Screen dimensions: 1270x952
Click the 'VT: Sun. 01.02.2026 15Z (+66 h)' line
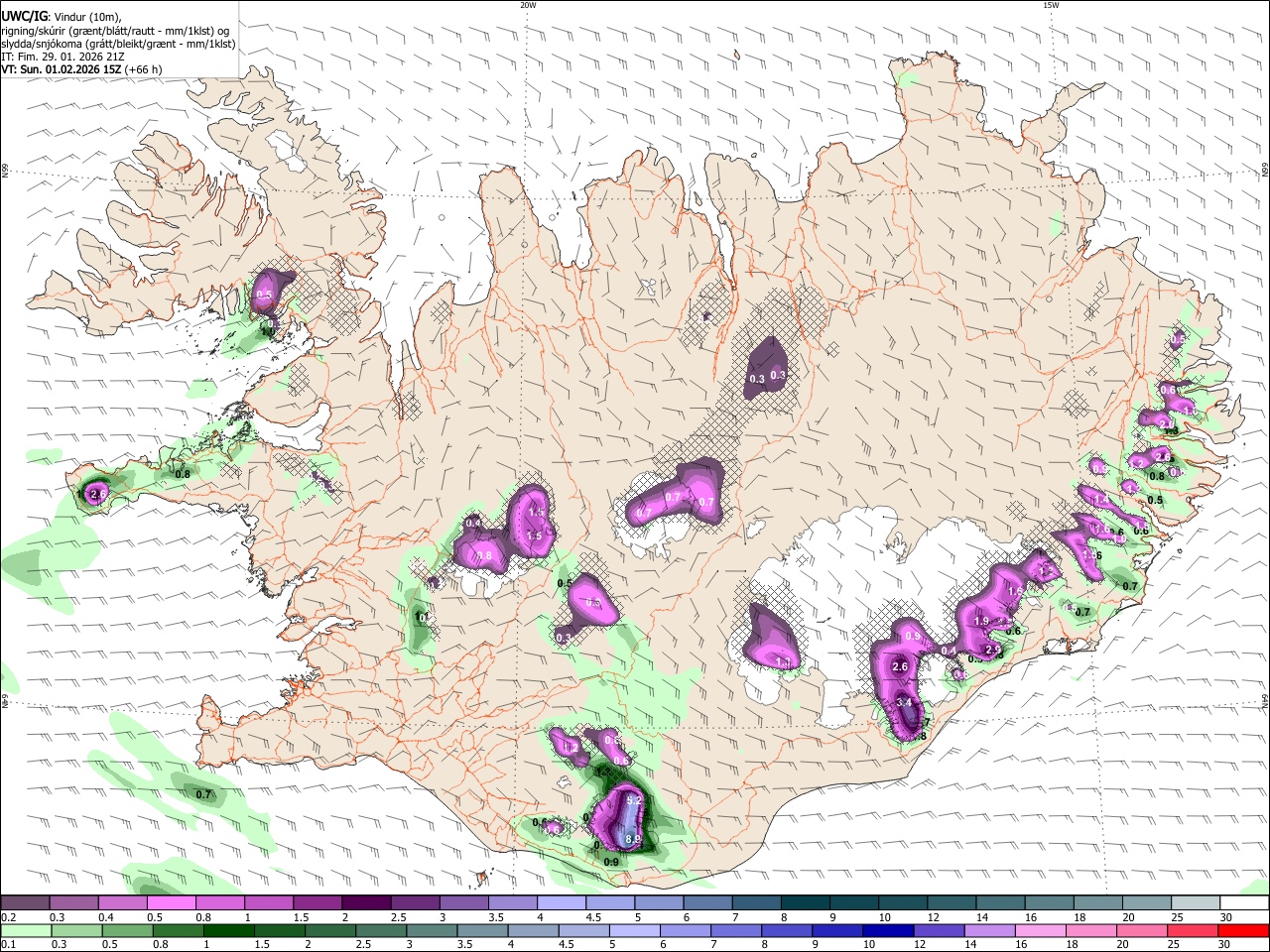(81, 69)
